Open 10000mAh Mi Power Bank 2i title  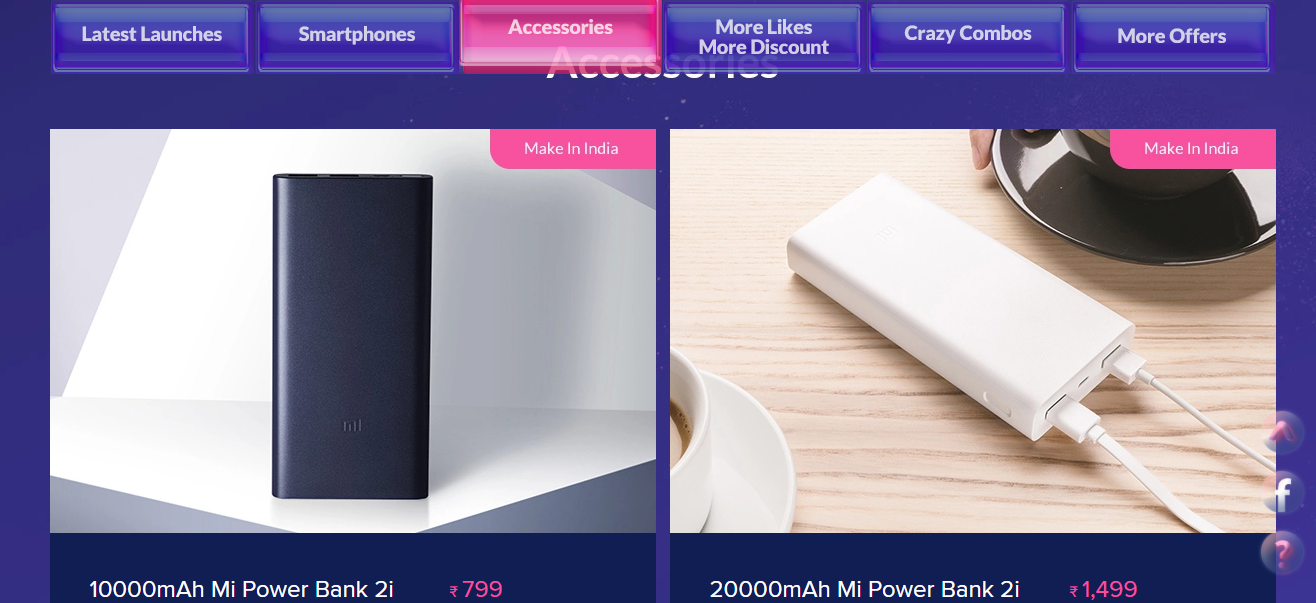click(241, 590)
